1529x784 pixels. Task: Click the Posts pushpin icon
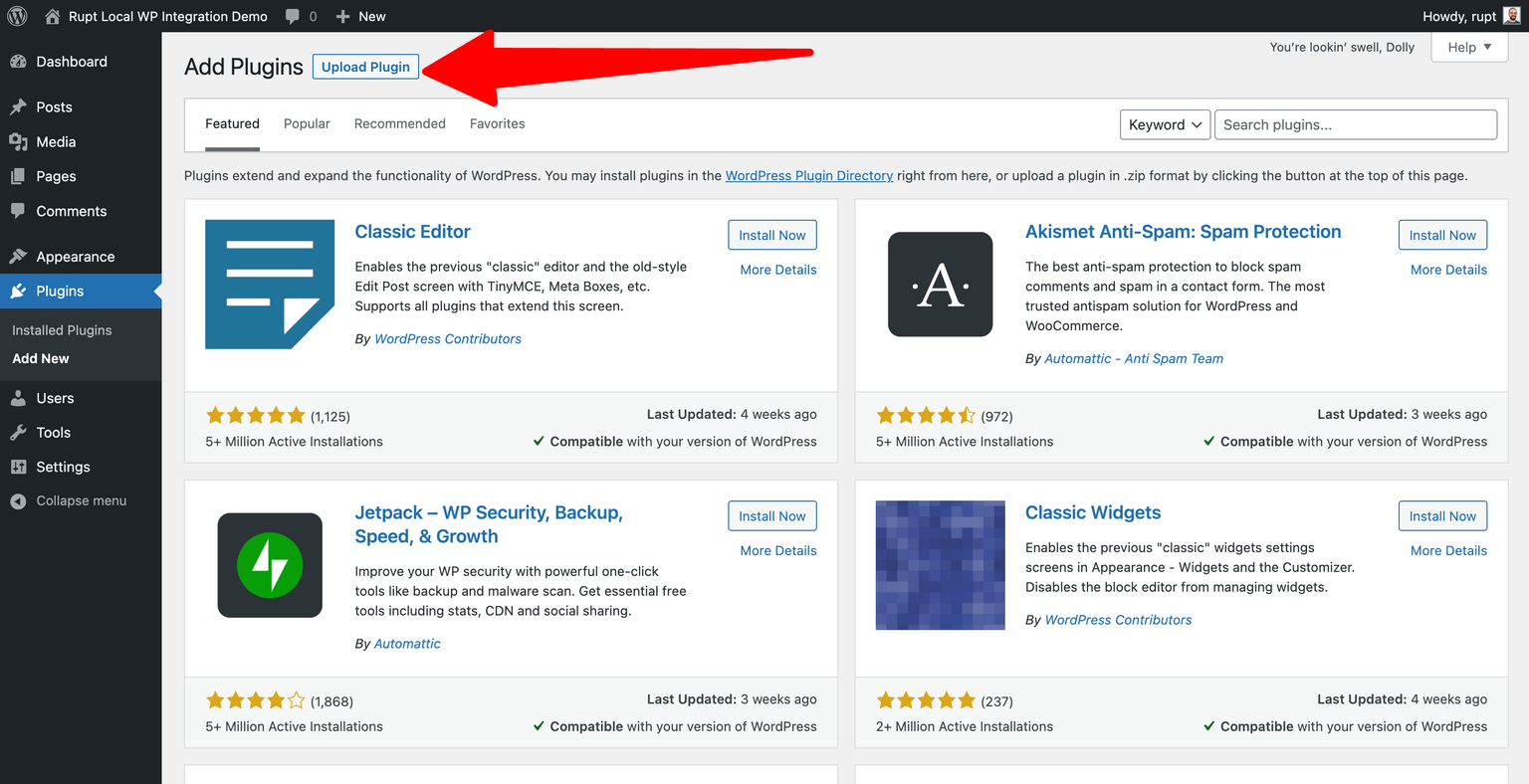18,106
